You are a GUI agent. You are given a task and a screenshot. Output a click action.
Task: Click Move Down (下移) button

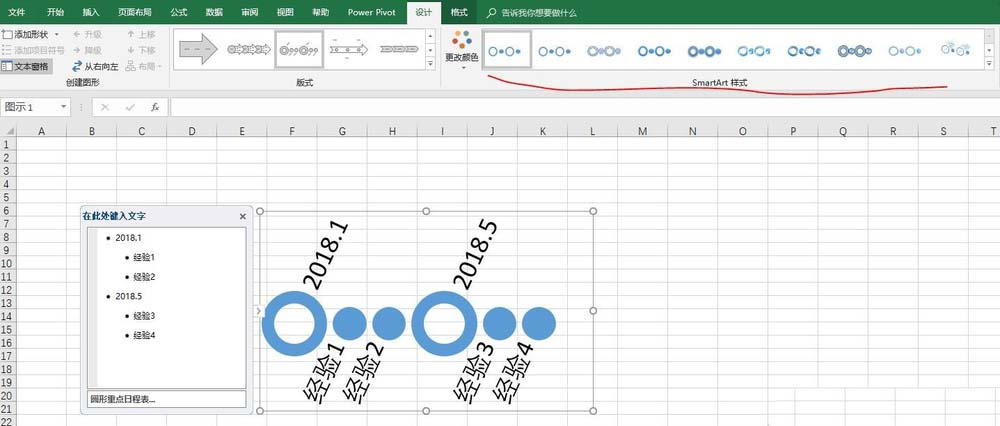click(x=141, y=50)
